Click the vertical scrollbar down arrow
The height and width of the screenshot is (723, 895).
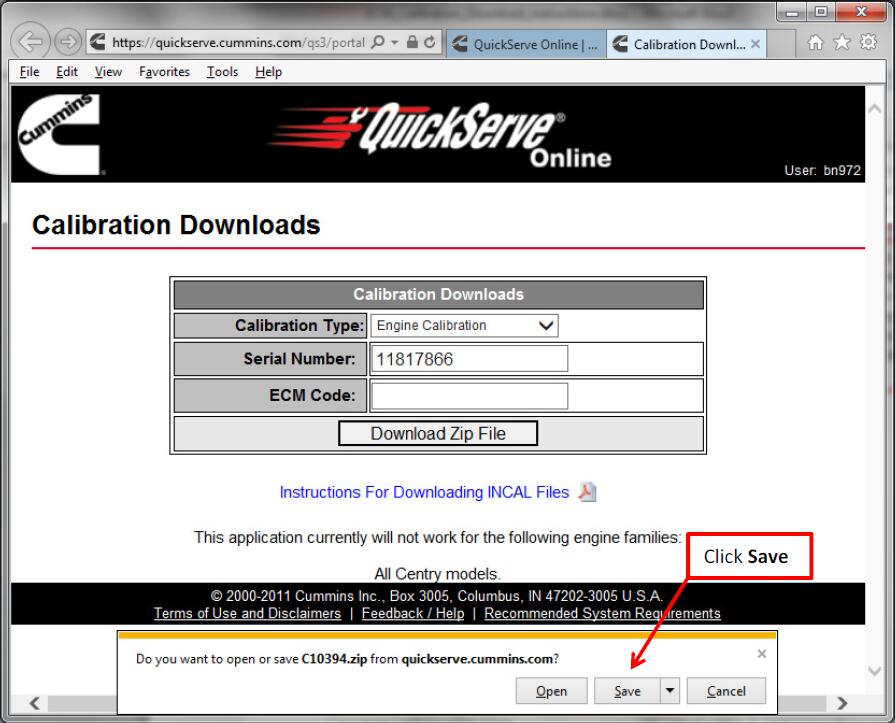point(874,671)
